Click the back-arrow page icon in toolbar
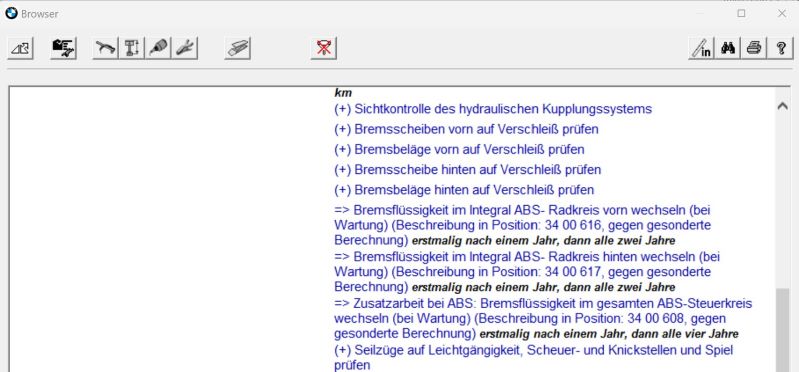Image resolution: width=799 pixels, height=372 pixels. pos(20,48)
